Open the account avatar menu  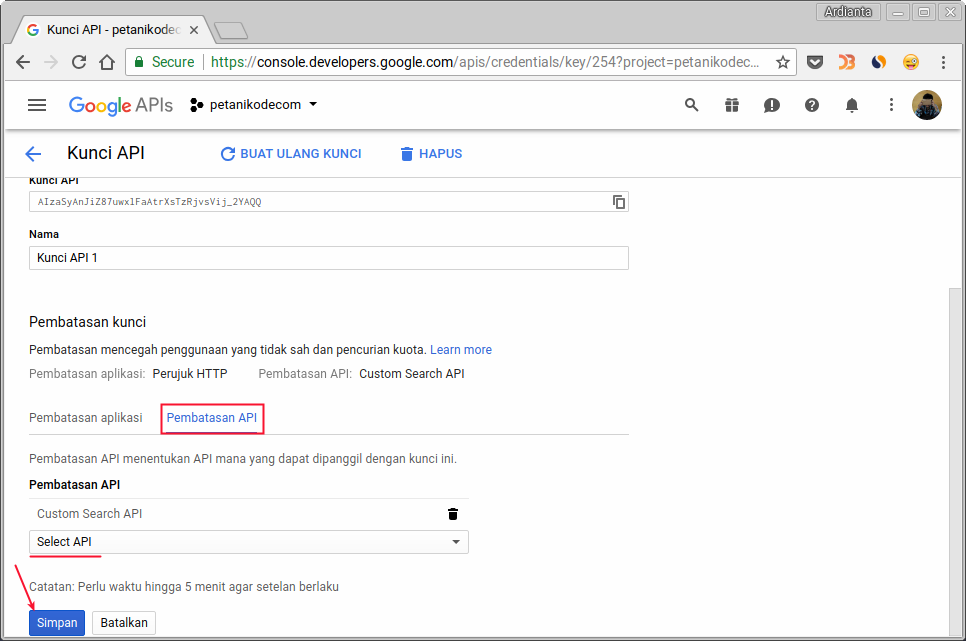click(926, 104)
